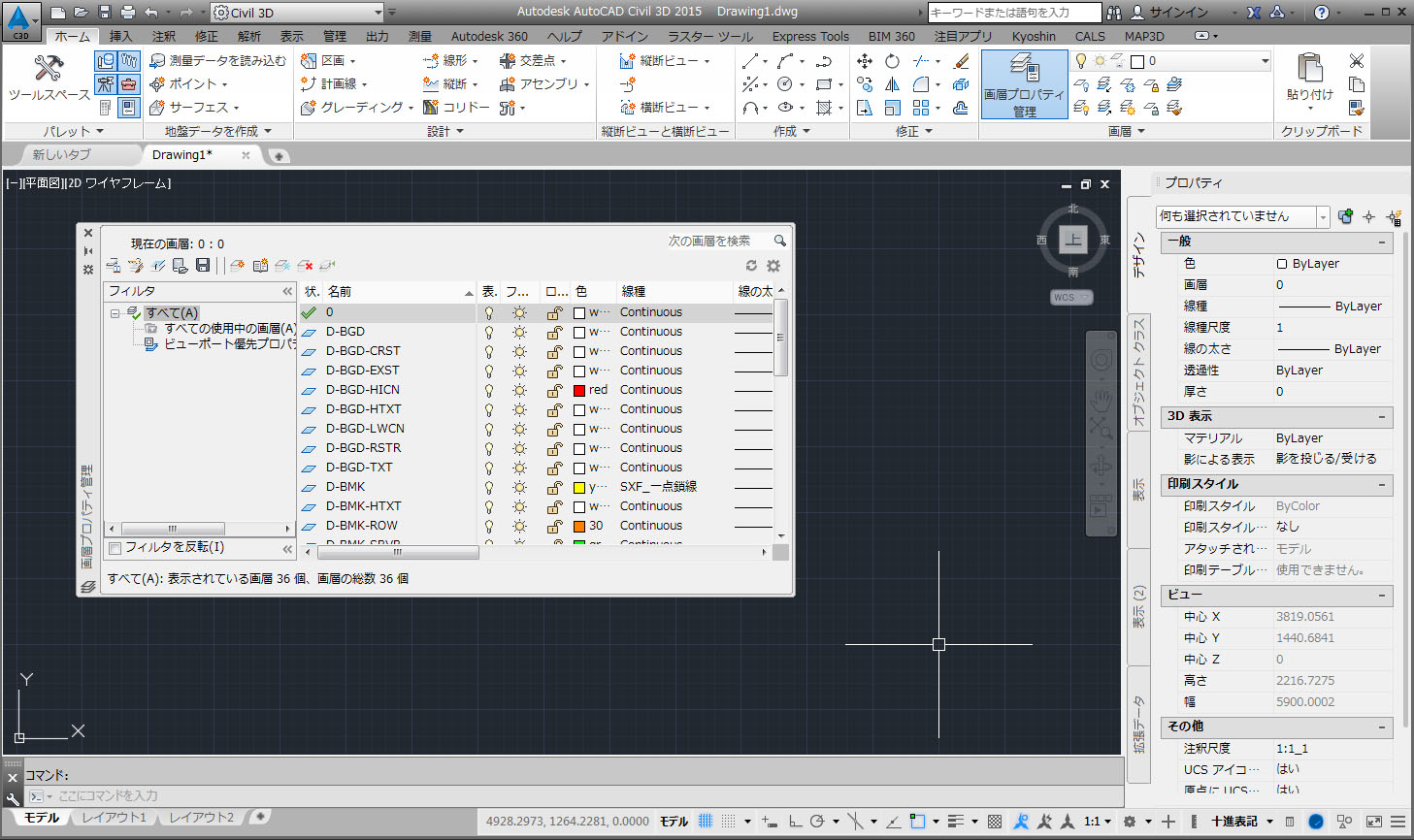Click the search magnifier in layer manager

[779, 241]
